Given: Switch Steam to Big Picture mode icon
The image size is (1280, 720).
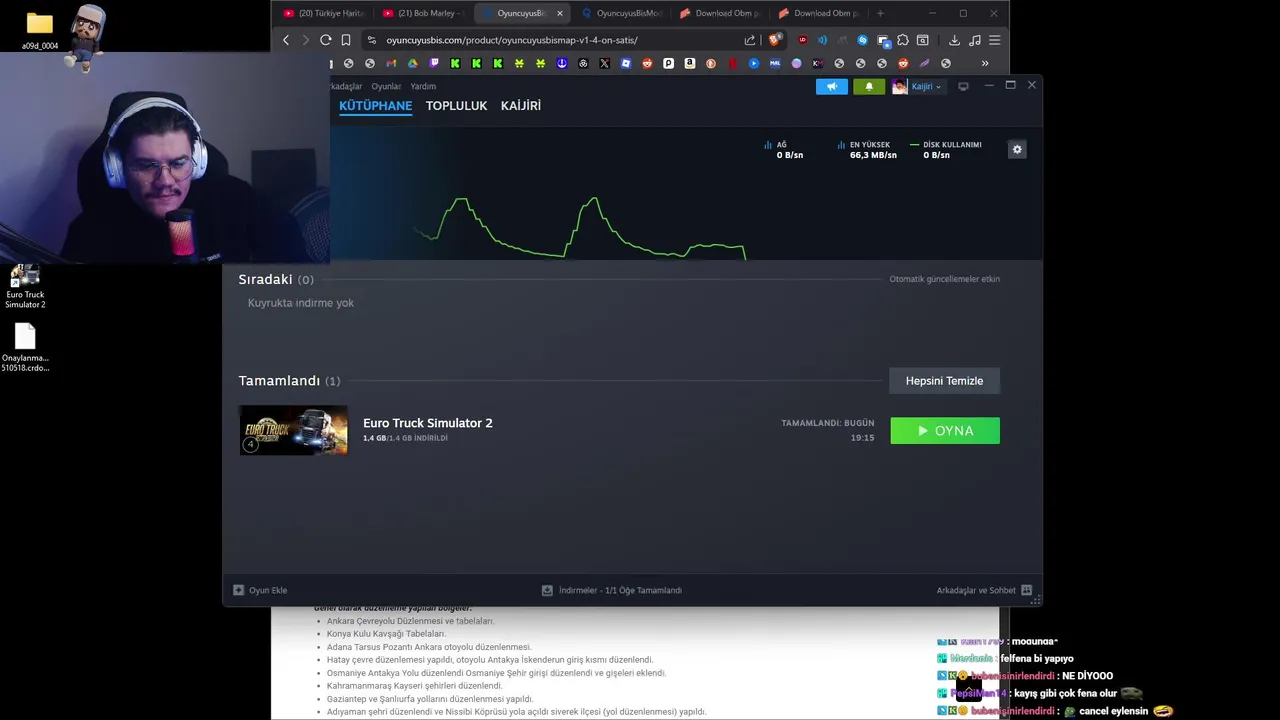Looking at the screenshot, I should coord(963,86).
